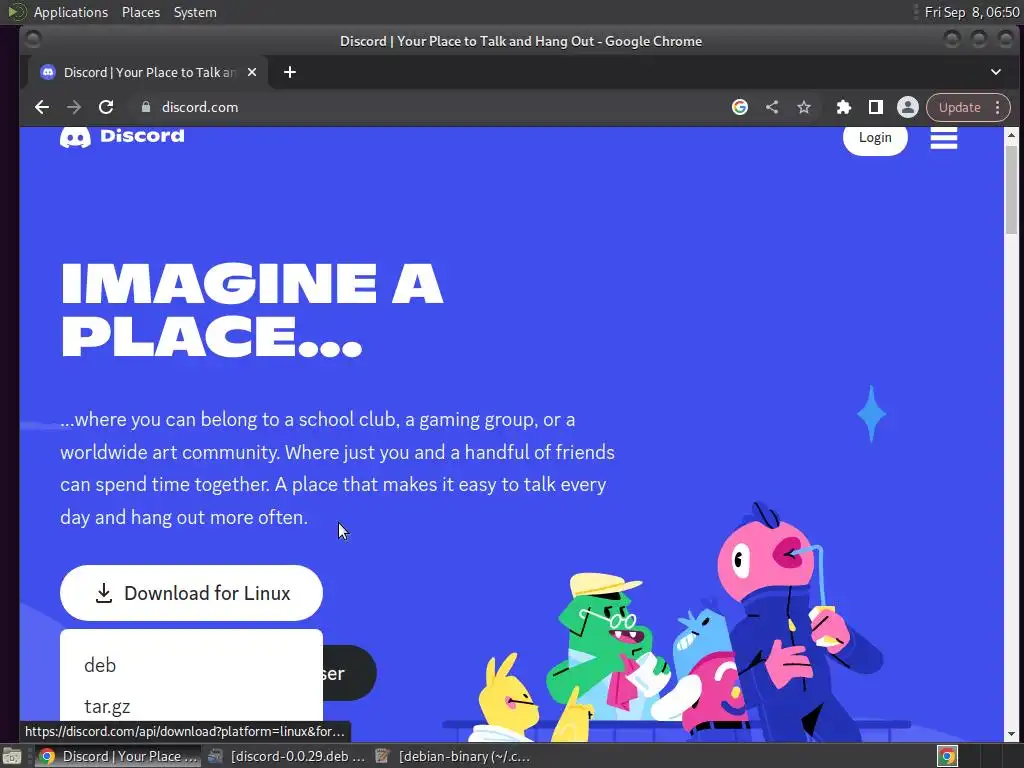Click Download for Linux button
This screenshot has height=768, width=1024.
(191, 593)
